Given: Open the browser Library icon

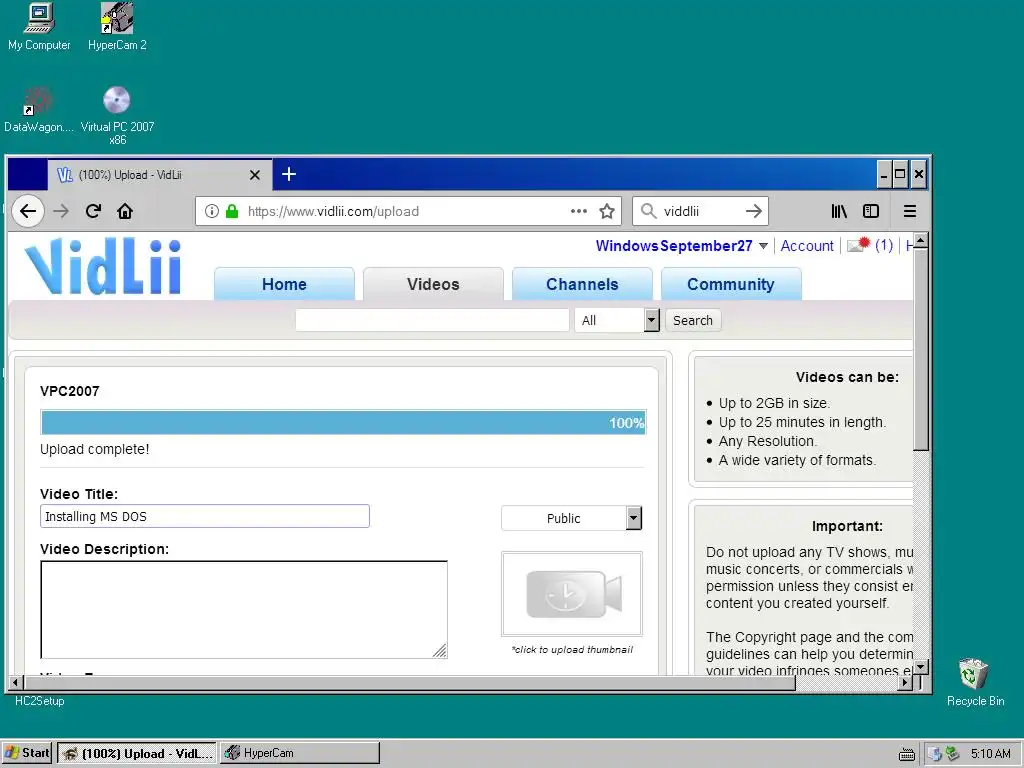Looking at the screenshot, I should (x=839, y=211).
